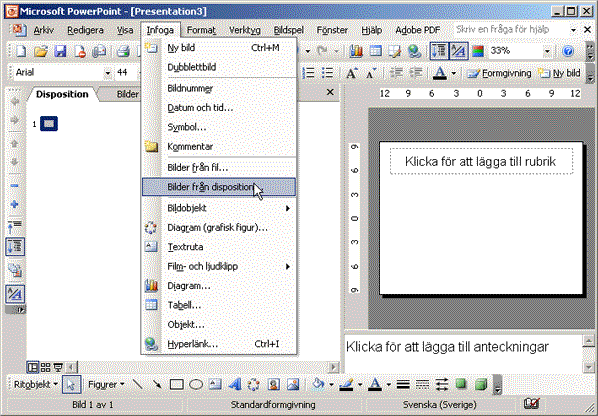This screenshot has height=416, width=598.
Task: Click the fill color paint bucket
Action: 318,384
